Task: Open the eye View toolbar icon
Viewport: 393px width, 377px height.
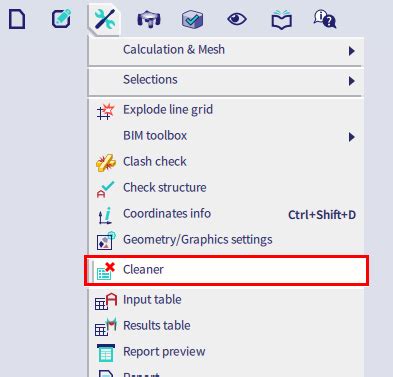Action: click(x=237, y=19)
